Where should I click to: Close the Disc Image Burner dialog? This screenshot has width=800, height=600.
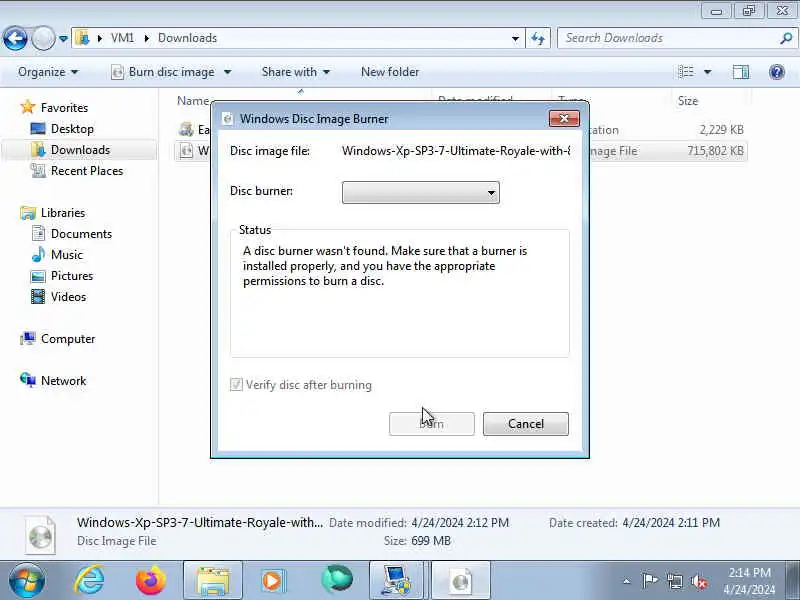click(x=564, y=118)
